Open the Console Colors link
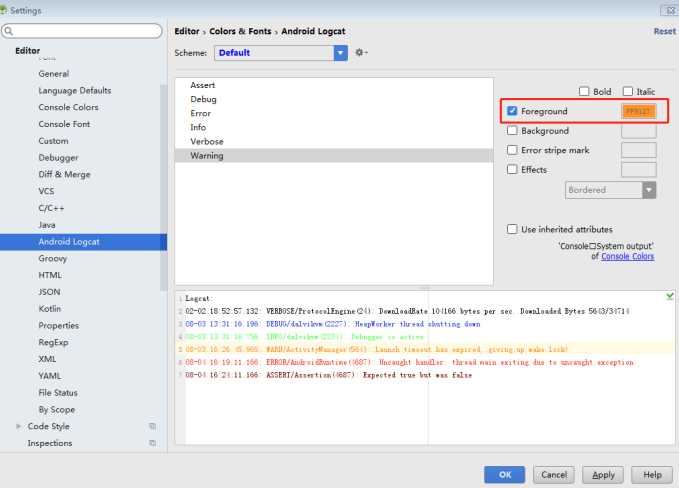The height and width of the screenshot is (488, 679). (627, 256)
